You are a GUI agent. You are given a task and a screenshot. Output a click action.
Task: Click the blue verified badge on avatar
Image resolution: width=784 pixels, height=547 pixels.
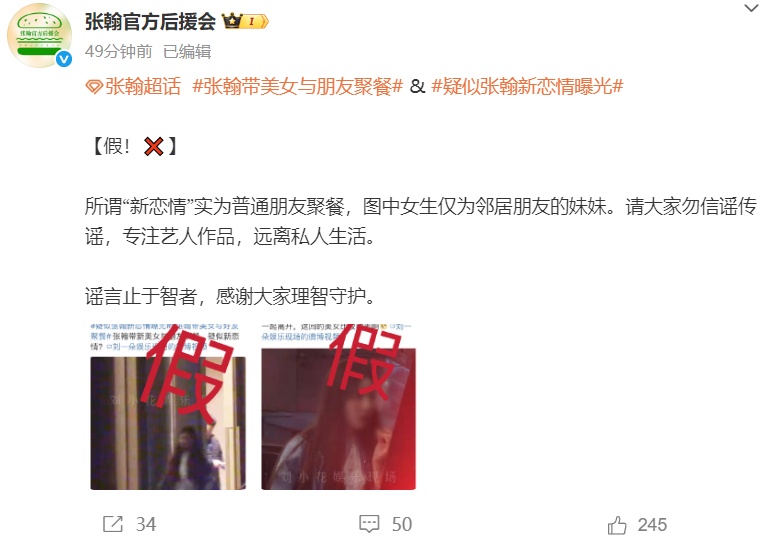(64, 59)
